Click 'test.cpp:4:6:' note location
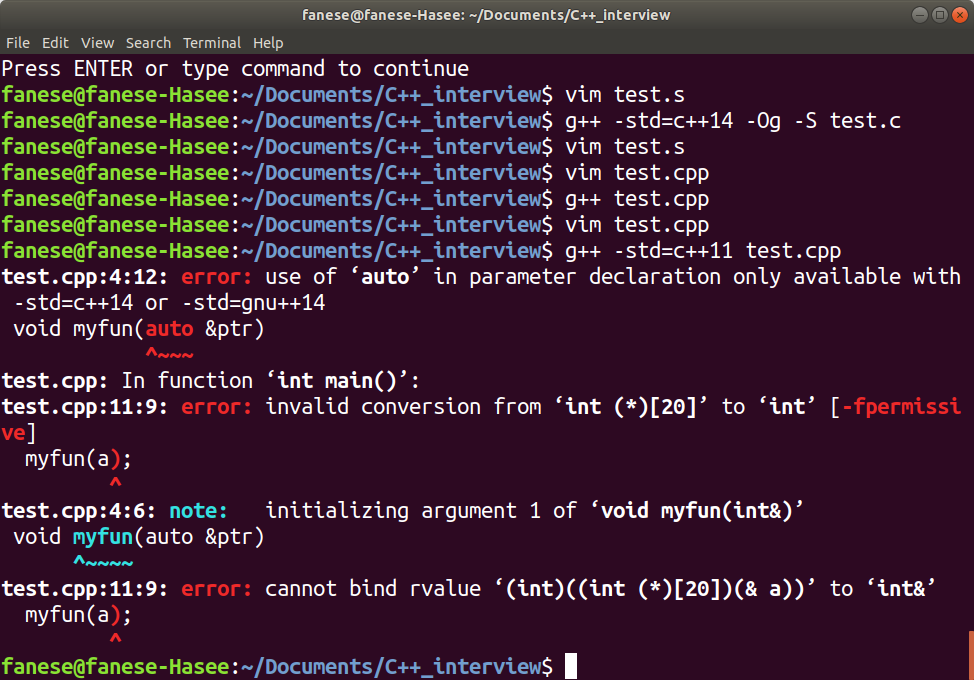Image resolution: width=974 pixels, height=680 pixels. [78, 510]
